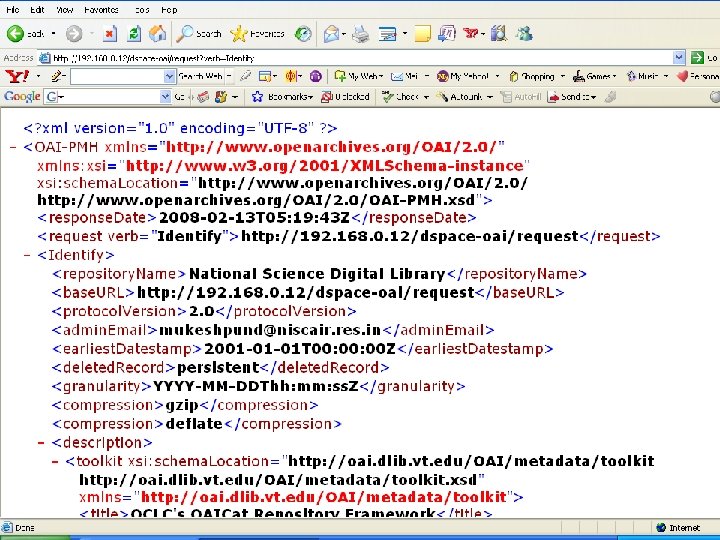Print the page with printer icon
Image resolution: width=720 pixels, height=540 pixels.
(x=360, y=34)
